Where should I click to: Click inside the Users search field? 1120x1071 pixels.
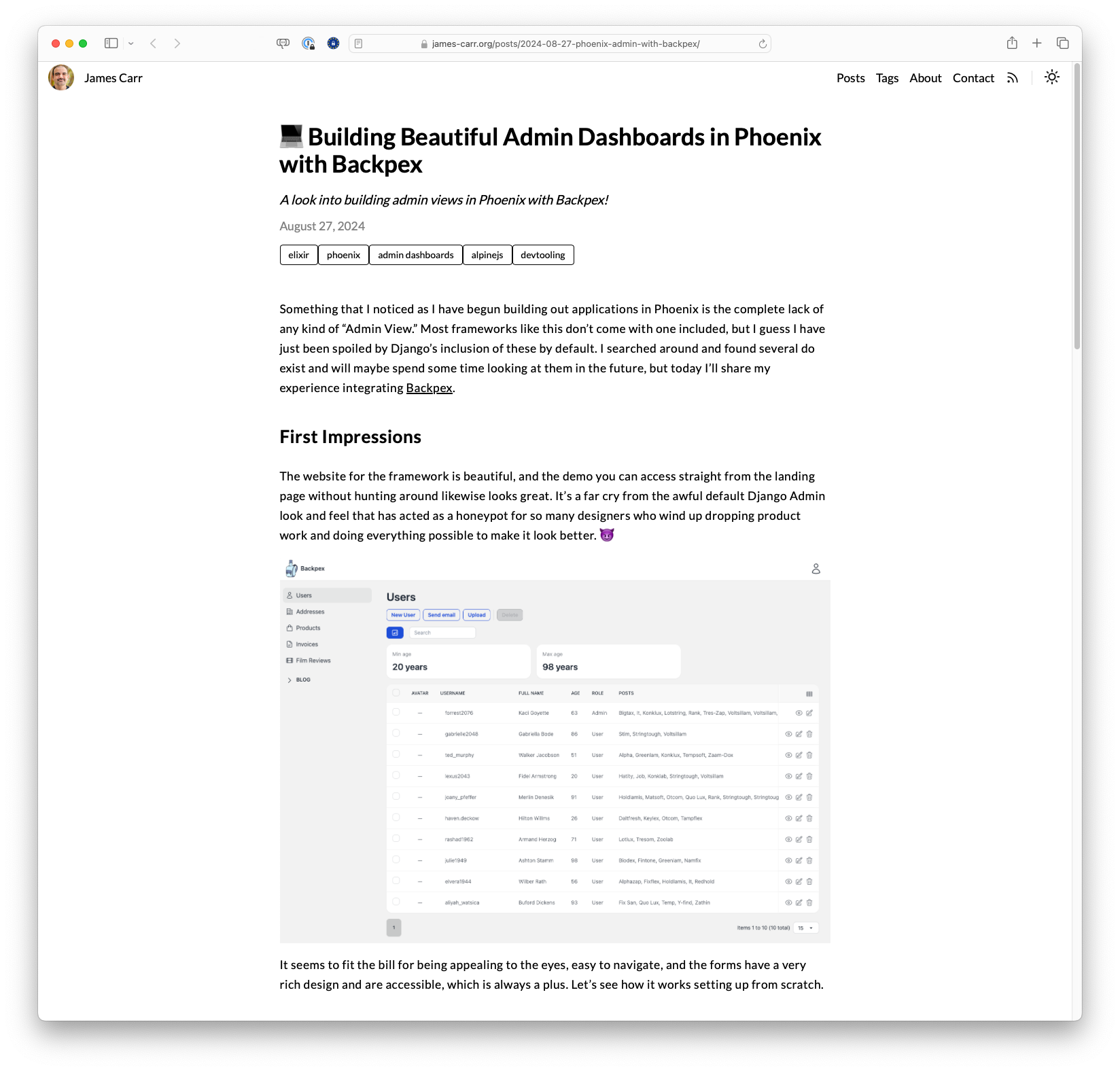pos(442,633)
